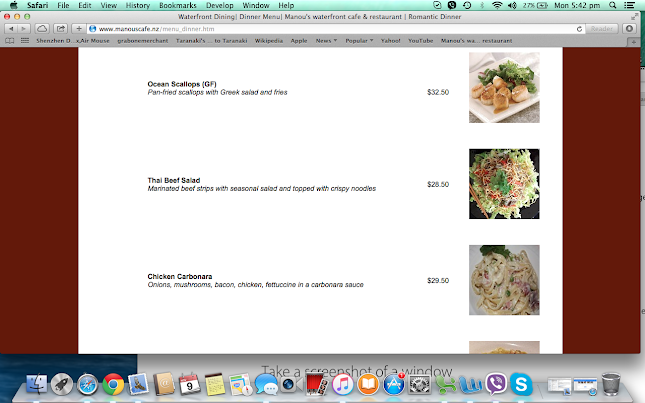
Task: Click the Share button in toolbar
Action: coord(60,29)
